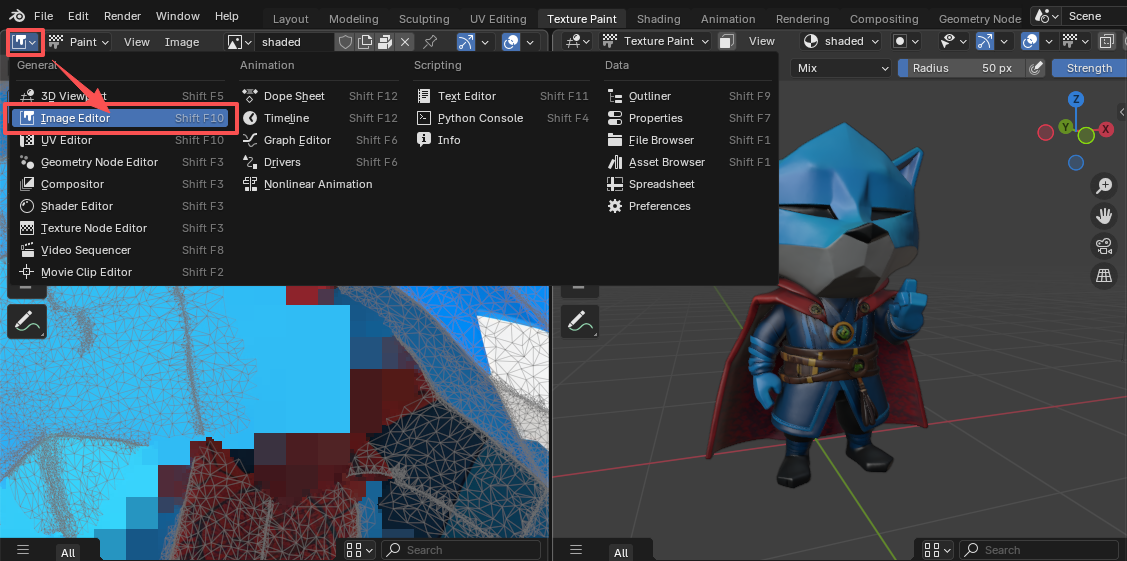Viewport: 1127px width, 561px height.
Task: Switch perspective/orthographic grid icon
Action: pos(1104,276)
